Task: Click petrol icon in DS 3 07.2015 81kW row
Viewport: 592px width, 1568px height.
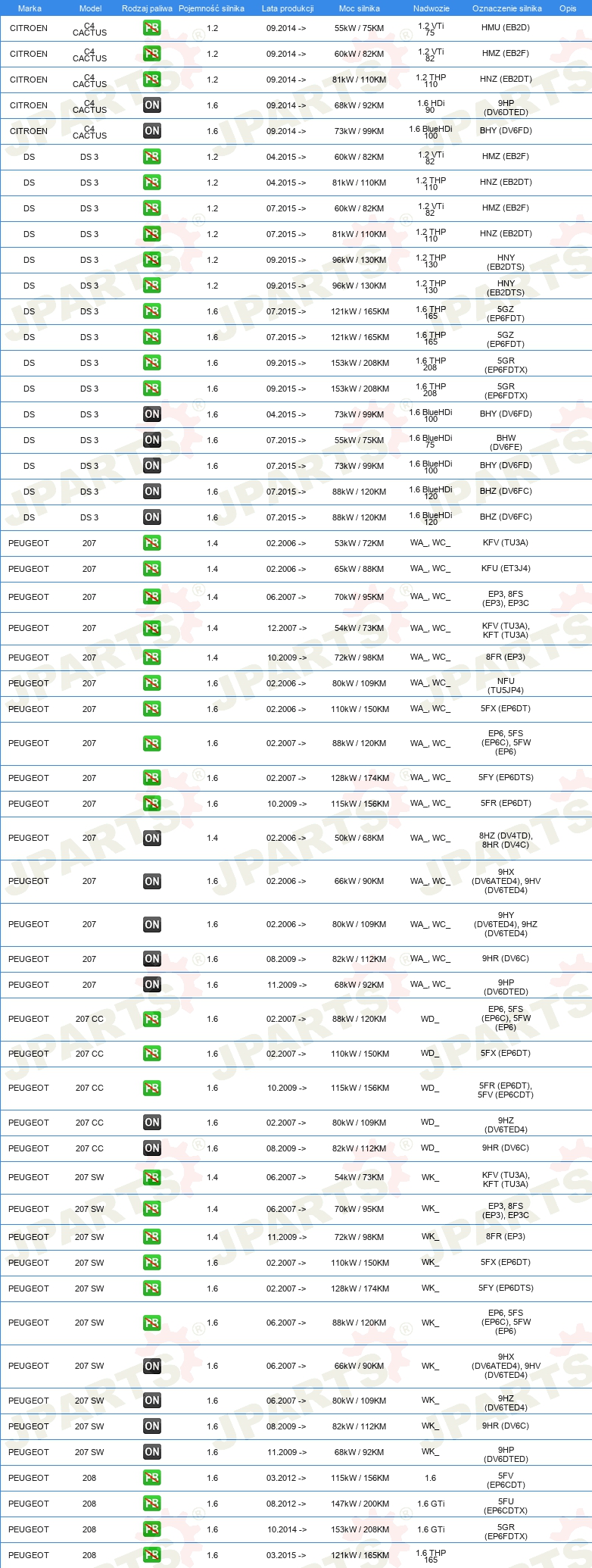Action: [x=151, y=234]
